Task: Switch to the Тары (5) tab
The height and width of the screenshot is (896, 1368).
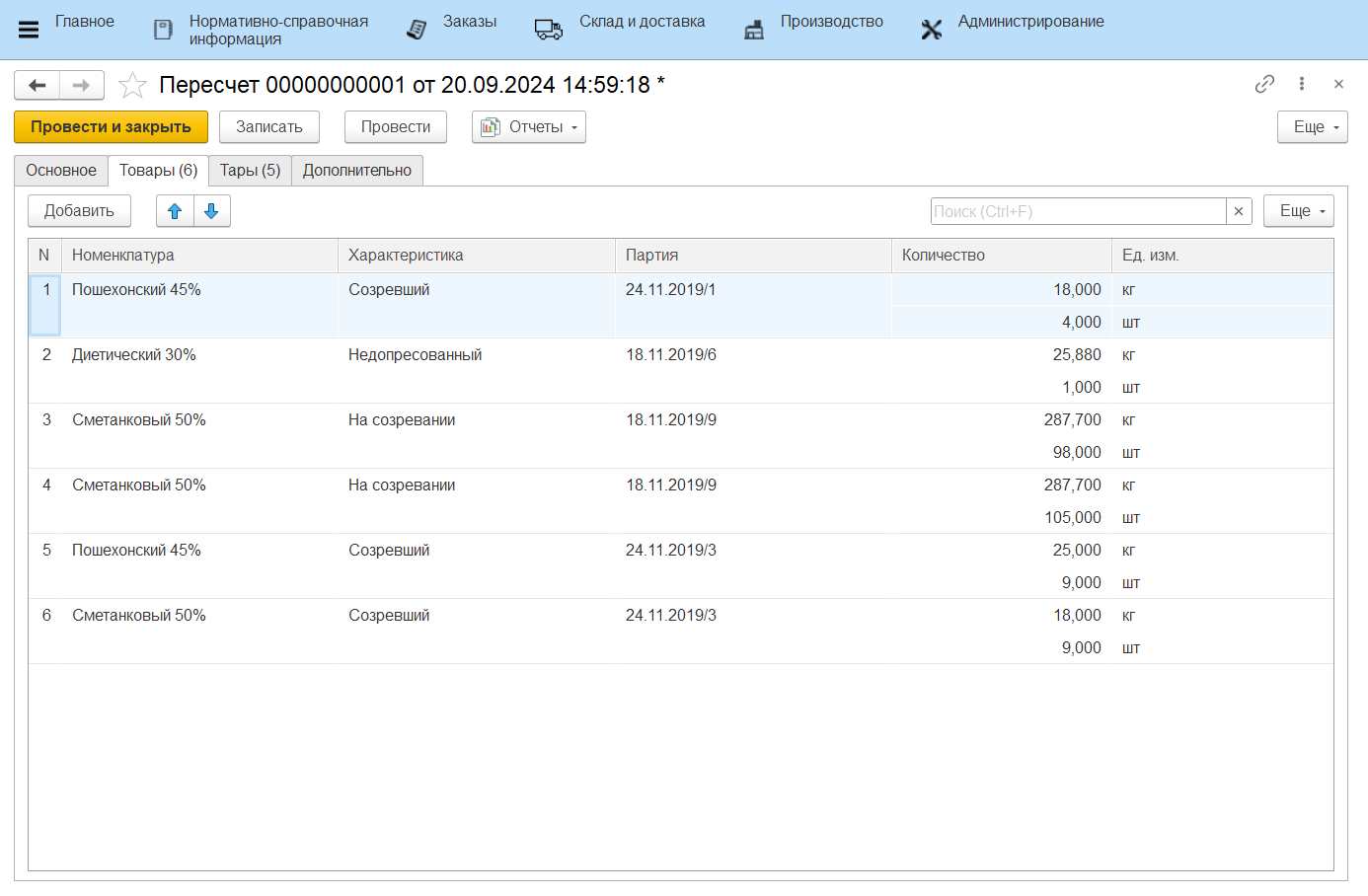Action: (x=250, y=171)
